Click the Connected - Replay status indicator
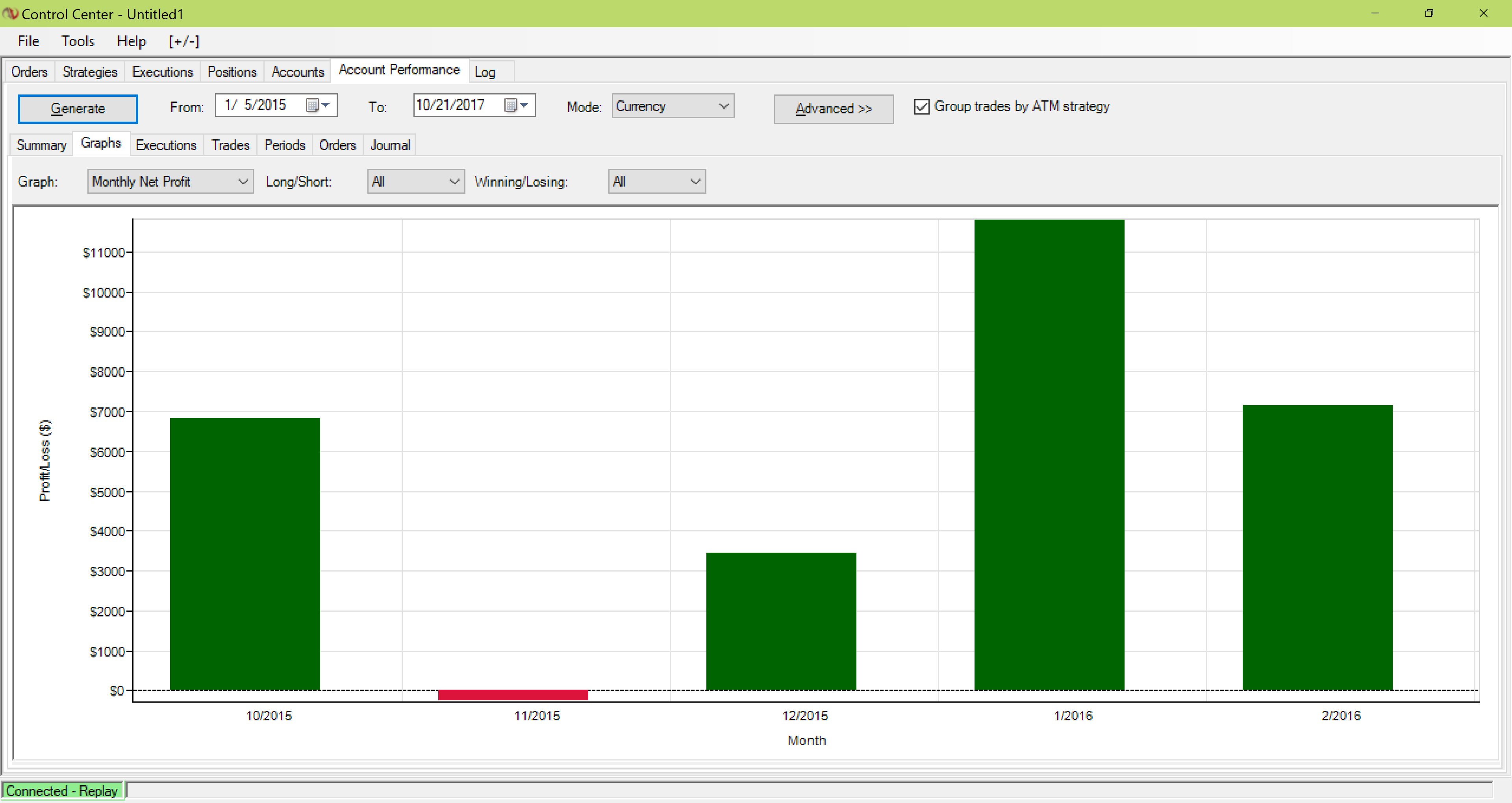 [x=62, y=791]
